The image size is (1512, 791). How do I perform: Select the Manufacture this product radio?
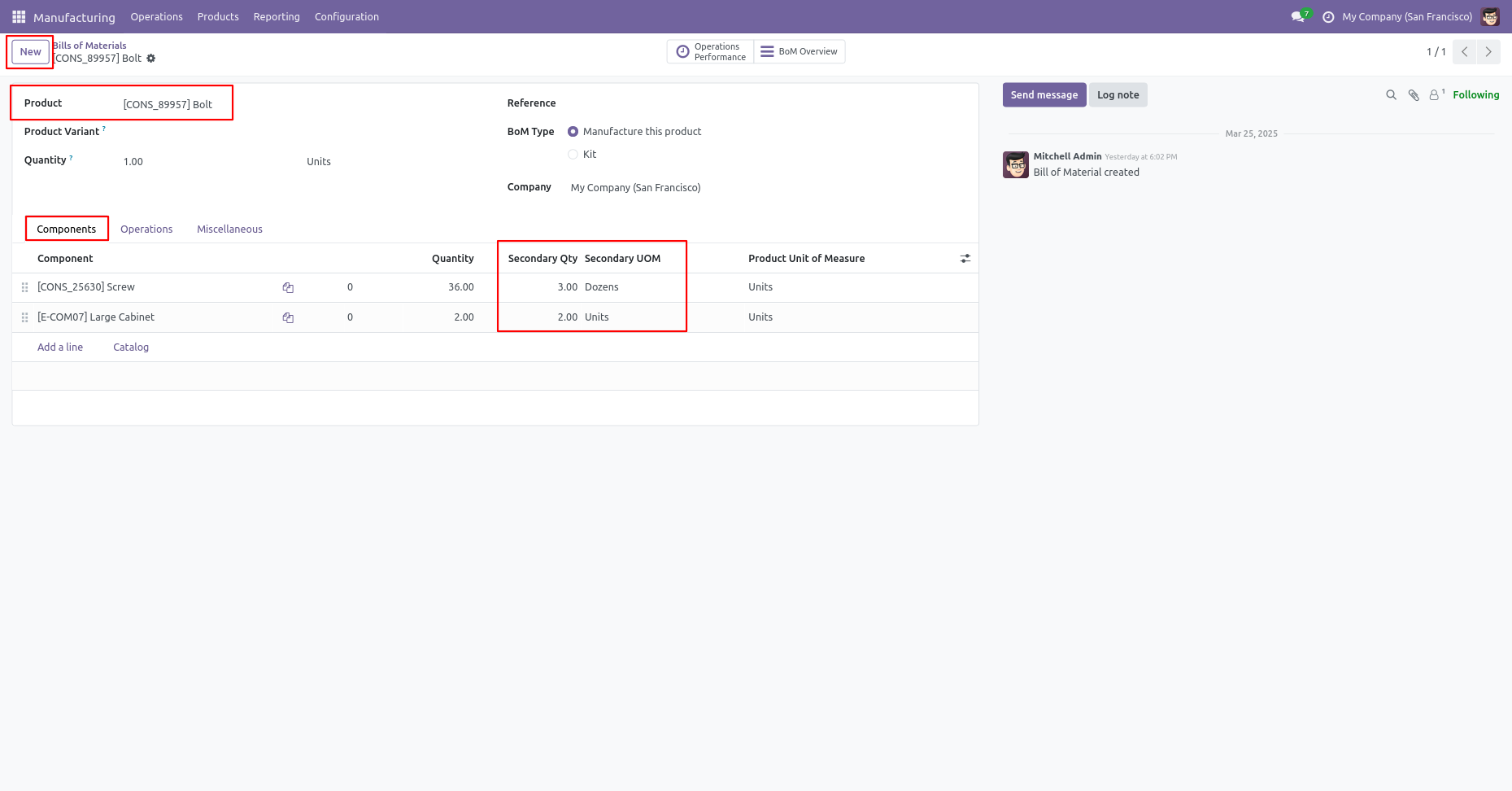(573, 132)
